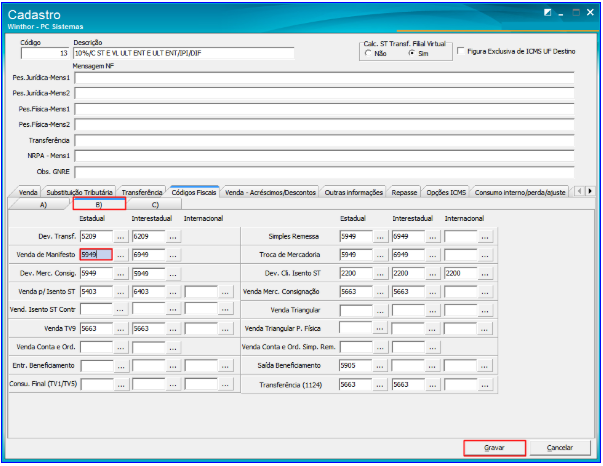Click the Gravar button
The width and height of the screenshot is (603, 466).
coord(494,448)
